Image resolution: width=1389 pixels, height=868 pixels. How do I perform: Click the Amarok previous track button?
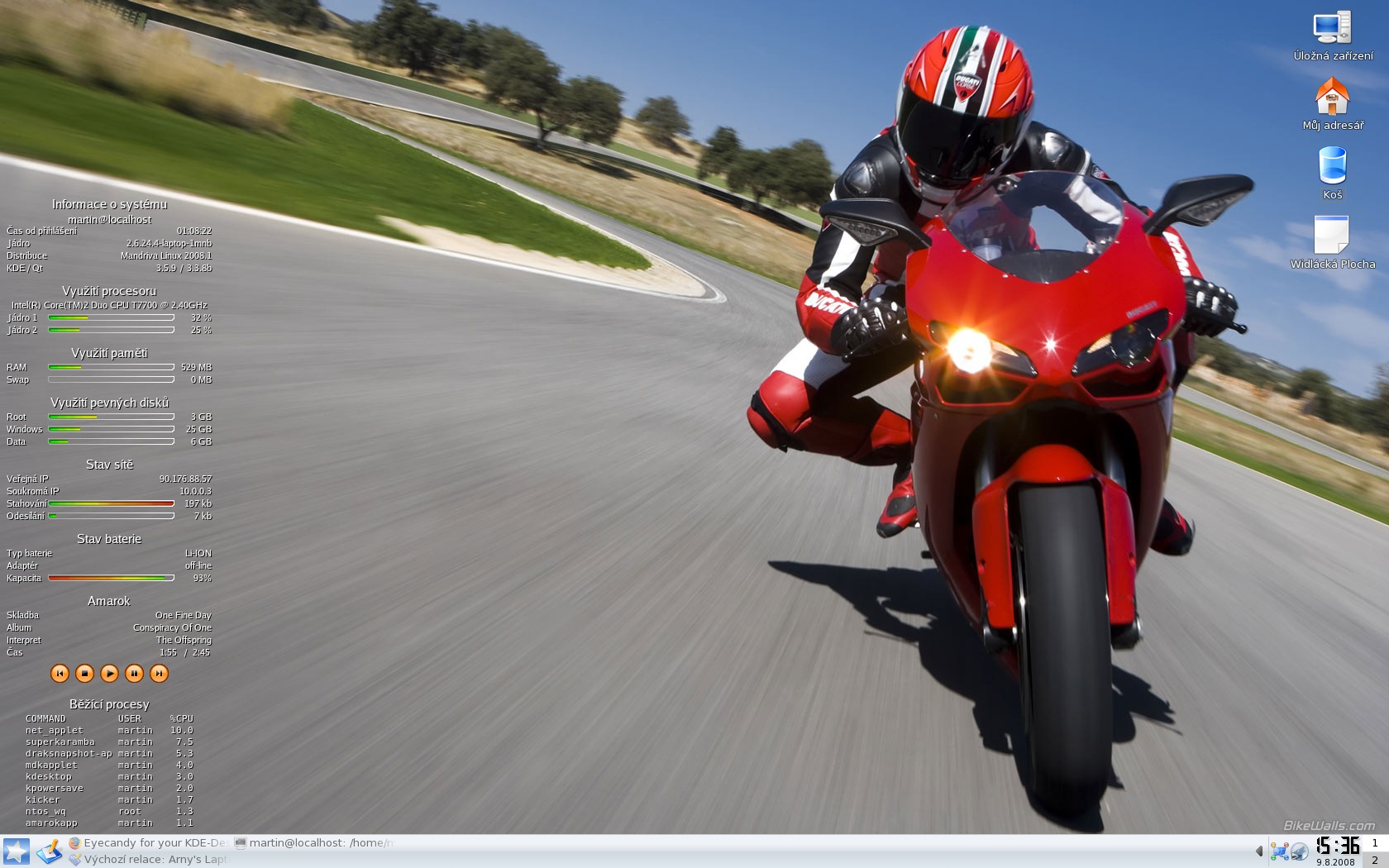click(60, 673)
